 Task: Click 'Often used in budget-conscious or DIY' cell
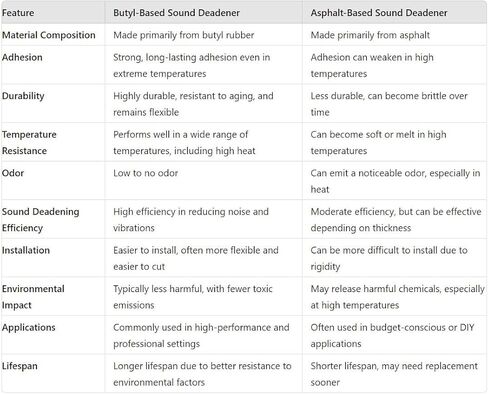click(392, 335)
